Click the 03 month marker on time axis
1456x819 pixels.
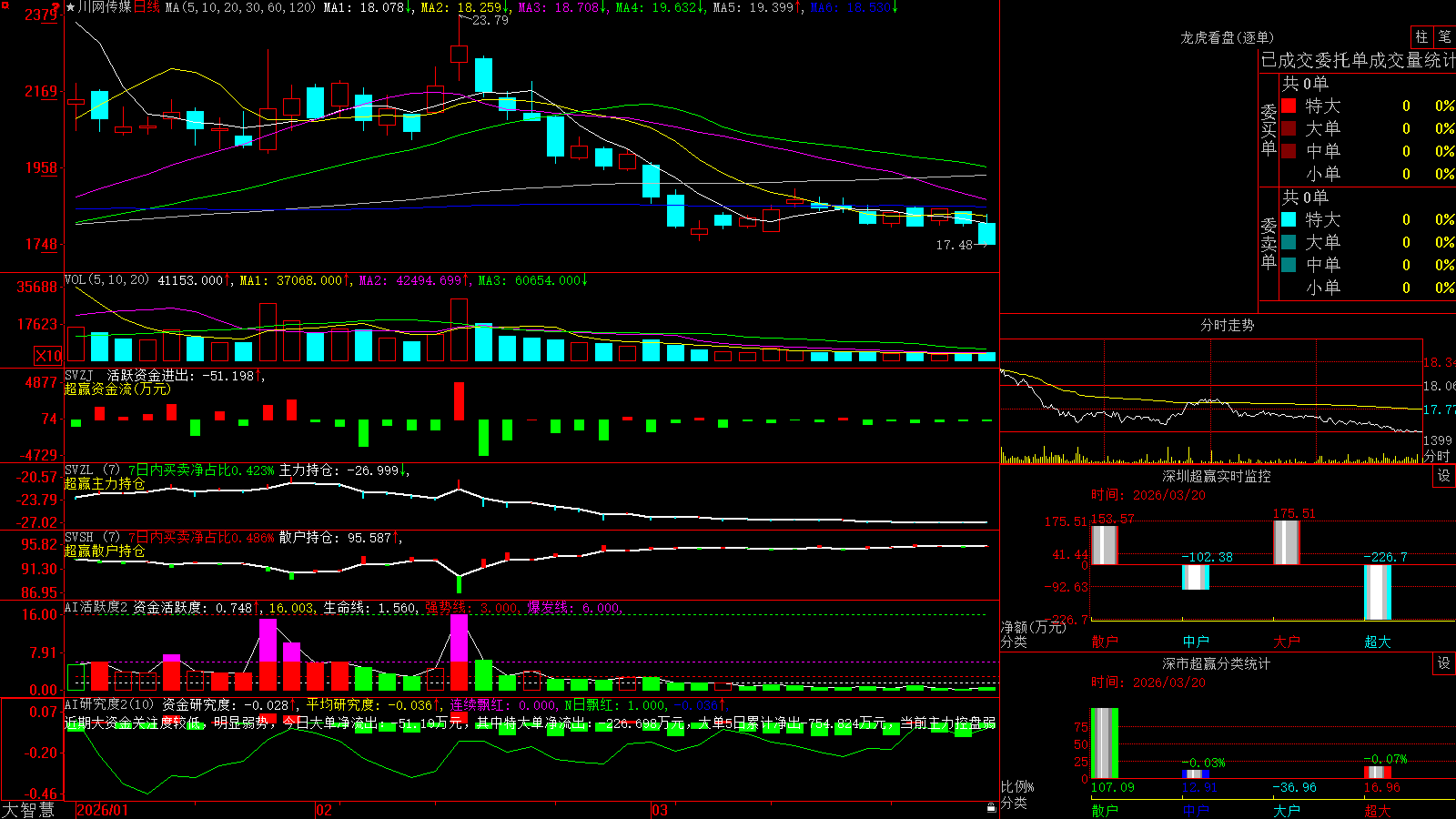click(x=660, y=810)
